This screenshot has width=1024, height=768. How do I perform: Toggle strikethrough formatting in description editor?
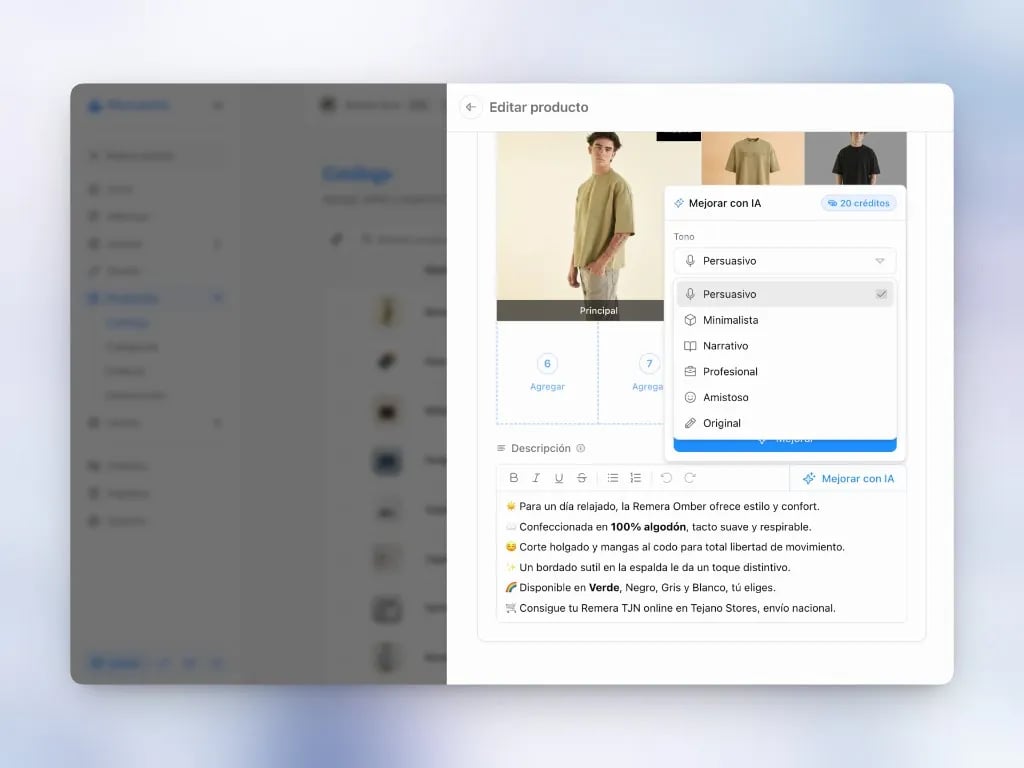pyautogui.click(x=581, y=478)
